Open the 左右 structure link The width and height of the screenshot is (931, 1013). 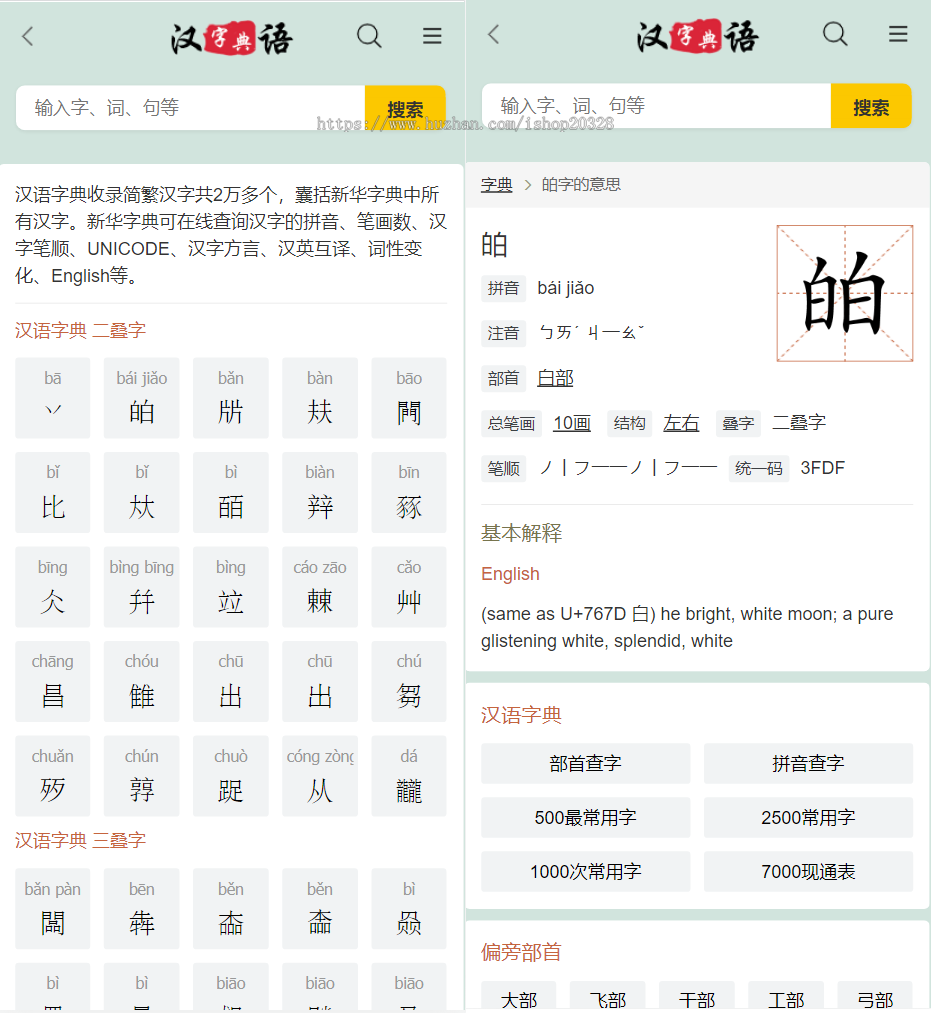coord(681,423)
